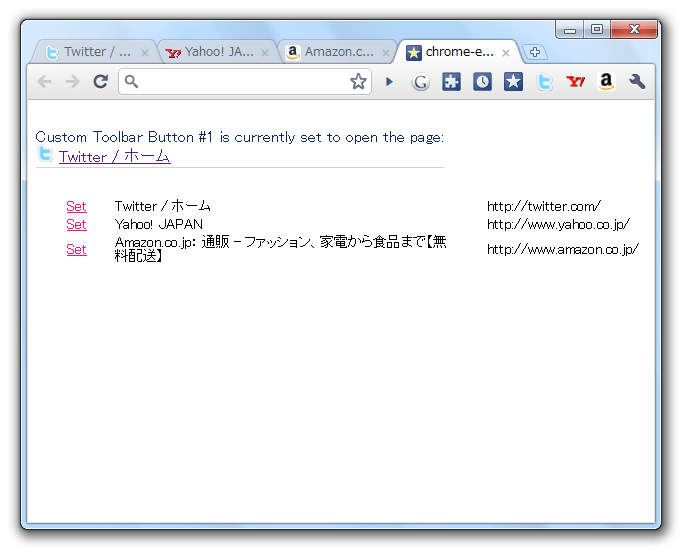Screen dimensions: 686x552
Task: Click the blue star extension button
Action: click(513, 82)
